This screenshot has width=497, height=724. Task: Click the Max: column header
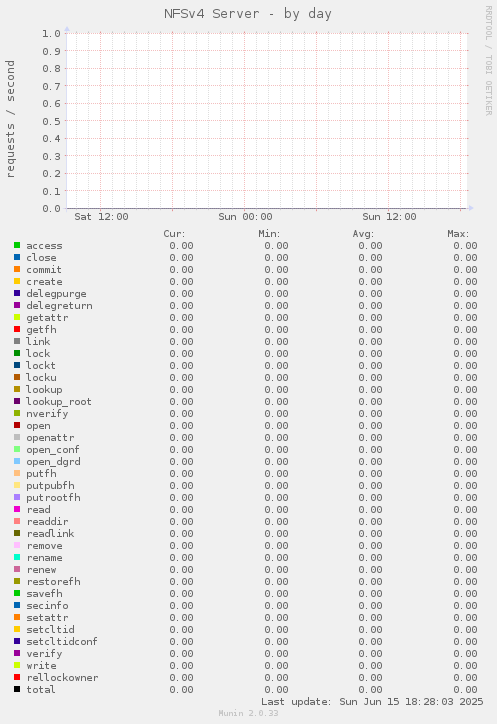[458, 234]
